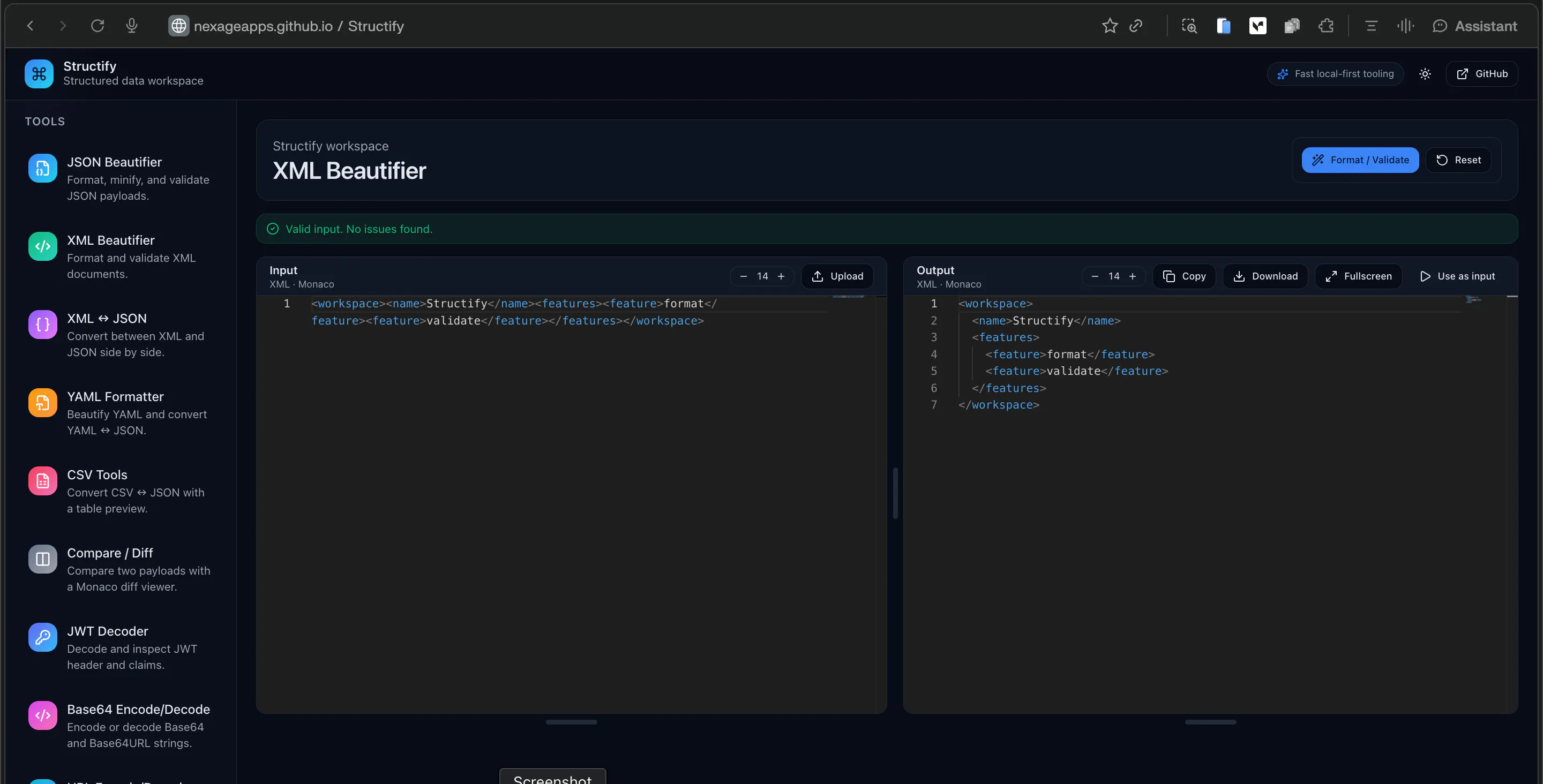This screenshot has width=1543, height=784.
Task: Click the horizontal handle below the Output panel
Action: click(1211, 722)
